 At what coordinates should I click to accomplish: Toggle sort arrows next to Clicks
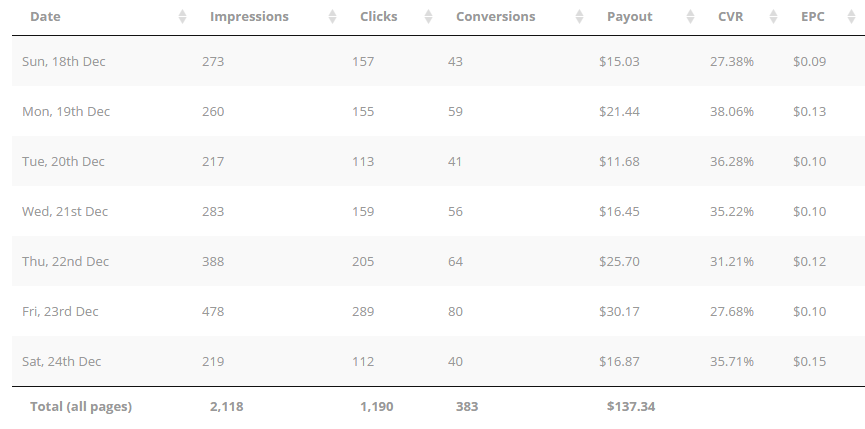[x=428, y=17]
